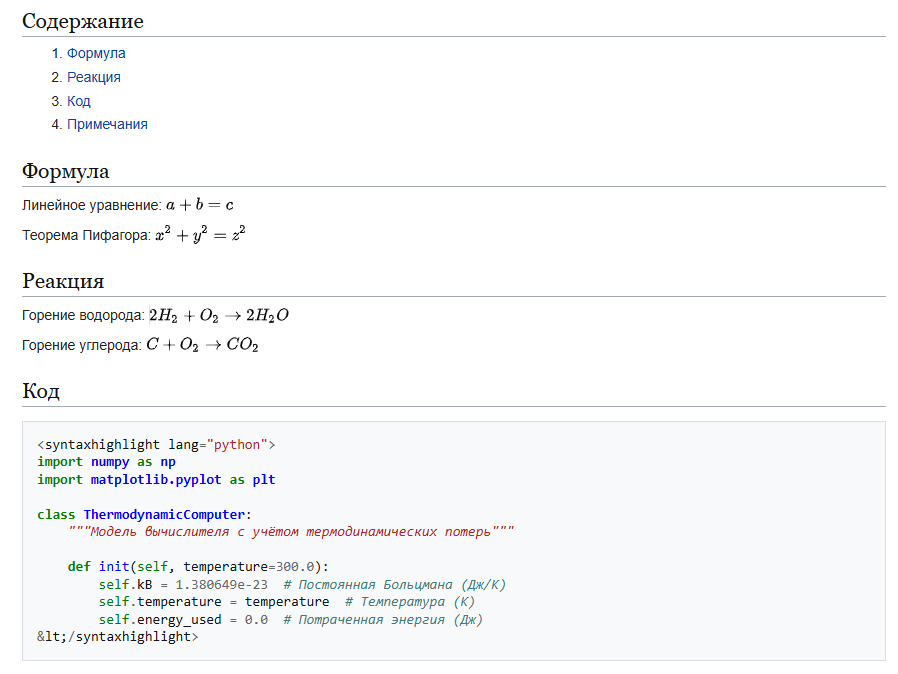Select the Pythagorean theorem equation

click(x=200, y=235)
